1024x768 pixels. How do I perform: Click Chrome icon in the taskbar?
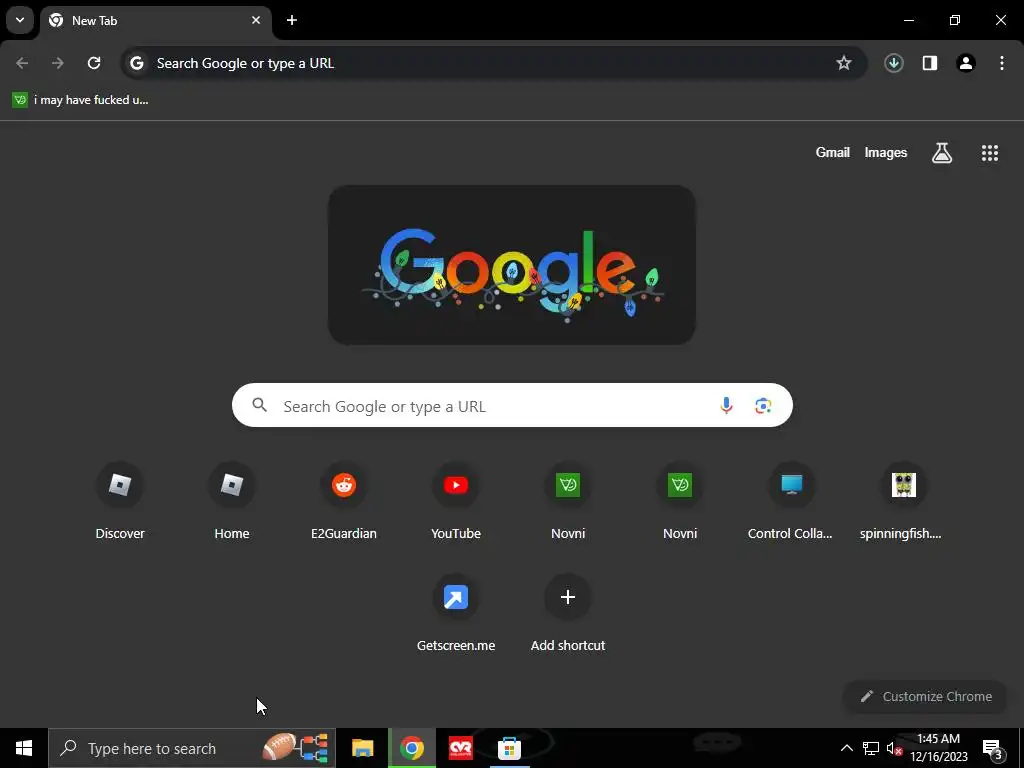tap(411, 748)
